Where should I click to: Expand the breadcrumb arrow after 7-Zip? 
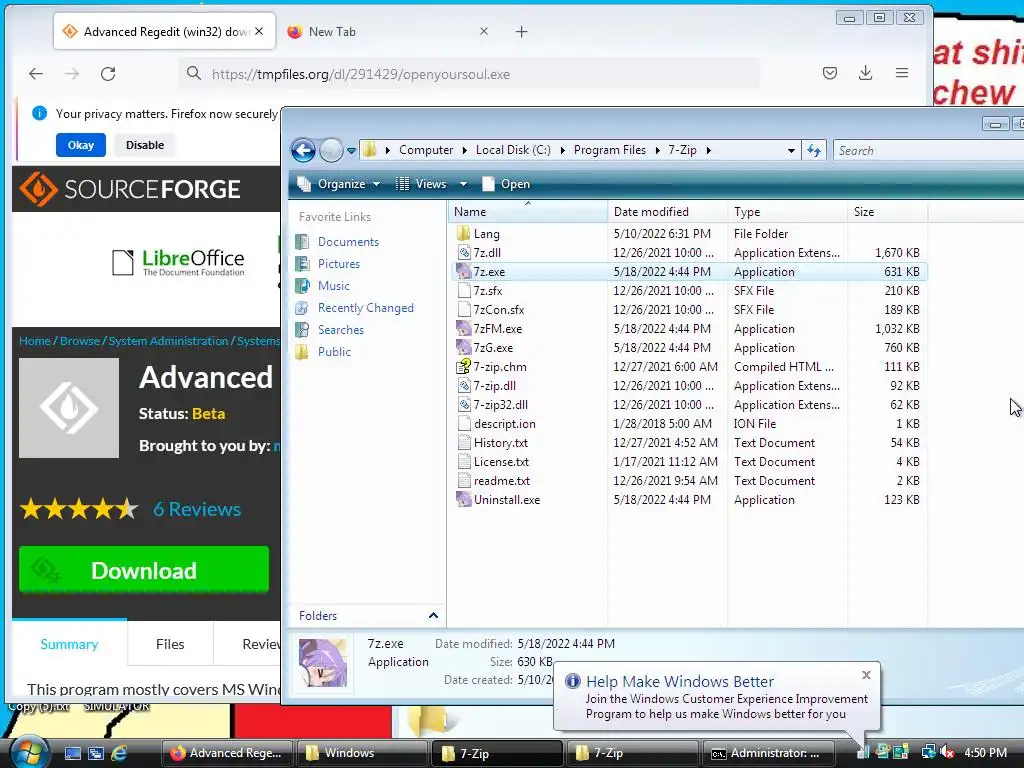point(708,150)
